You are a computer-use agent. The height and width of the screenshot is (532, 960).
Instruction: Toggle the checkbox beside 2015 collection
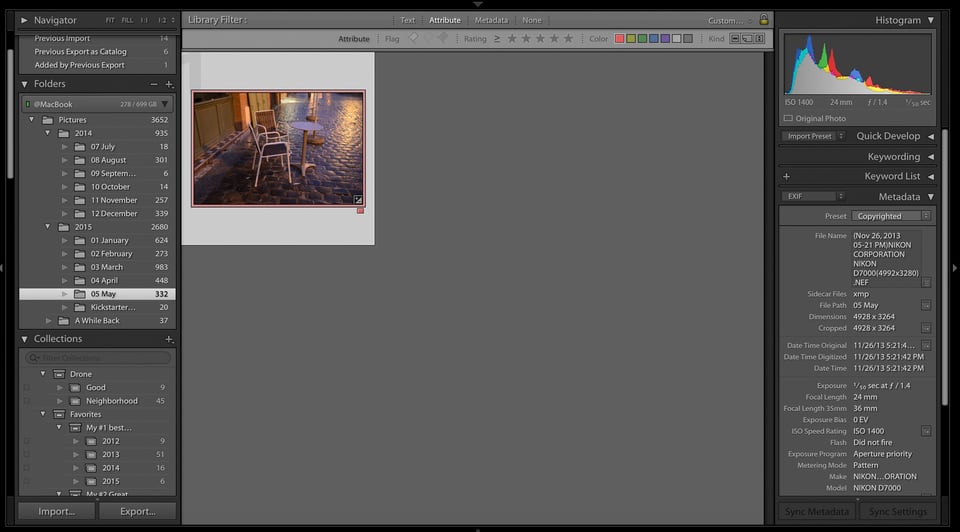click(26, 481)
